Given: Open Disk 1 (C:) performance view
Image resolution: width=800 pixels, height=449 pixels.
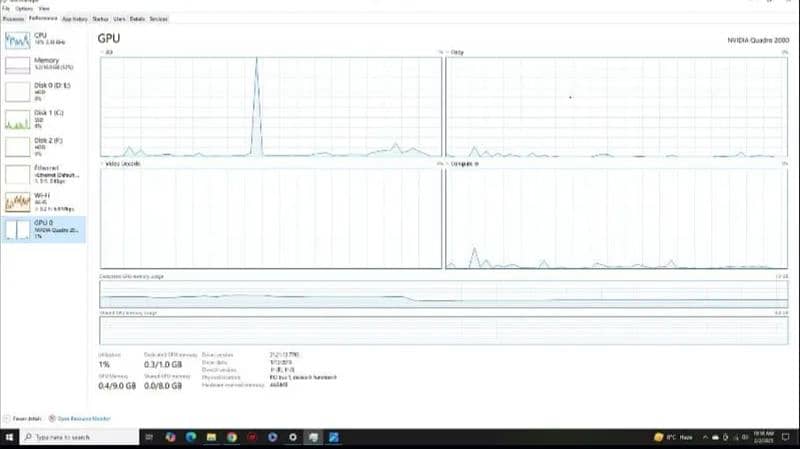Looking at the screenshot, I should (x=43, y=120).
